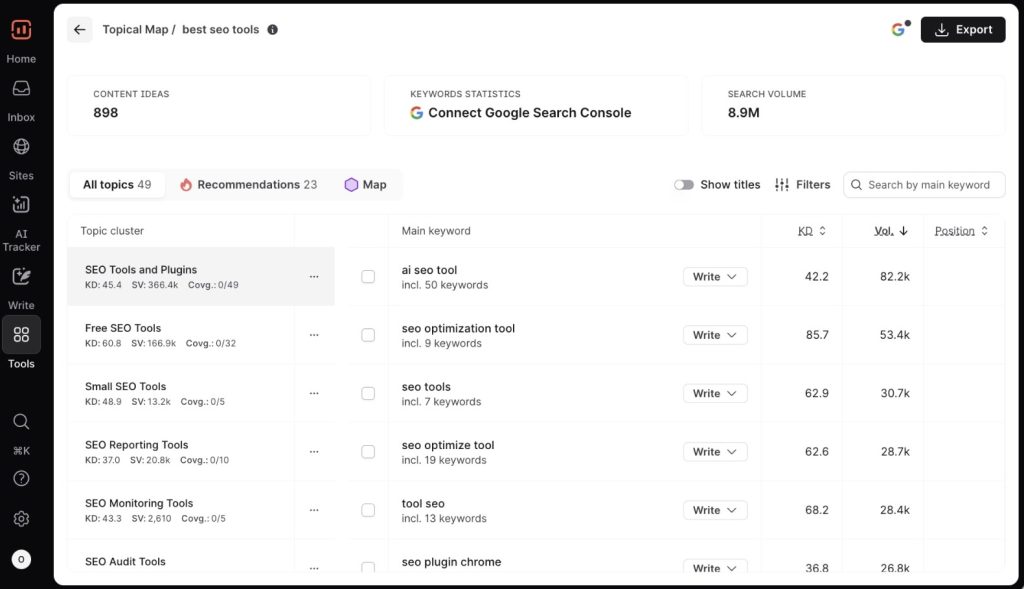Switch to All topics tab

pyautogui.click(x=117, y=185)
